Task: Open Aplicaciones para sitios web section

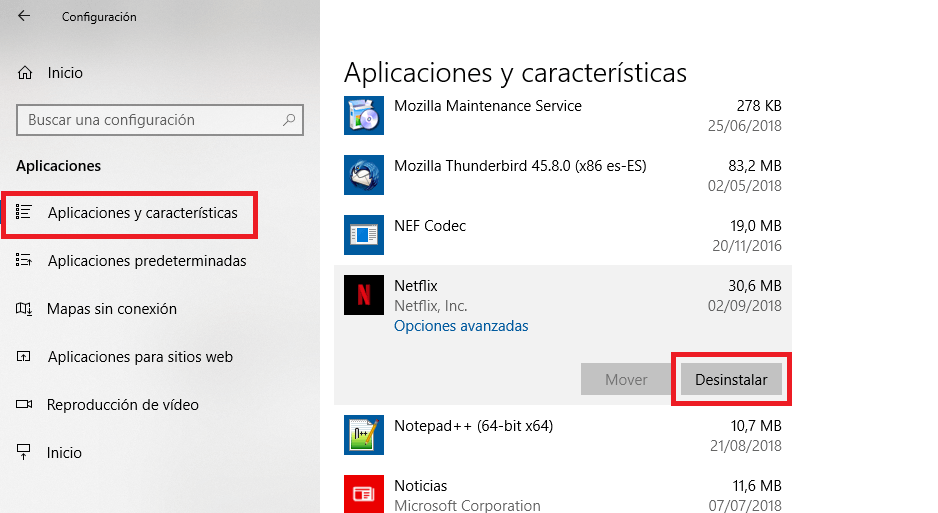Action: 140,357
